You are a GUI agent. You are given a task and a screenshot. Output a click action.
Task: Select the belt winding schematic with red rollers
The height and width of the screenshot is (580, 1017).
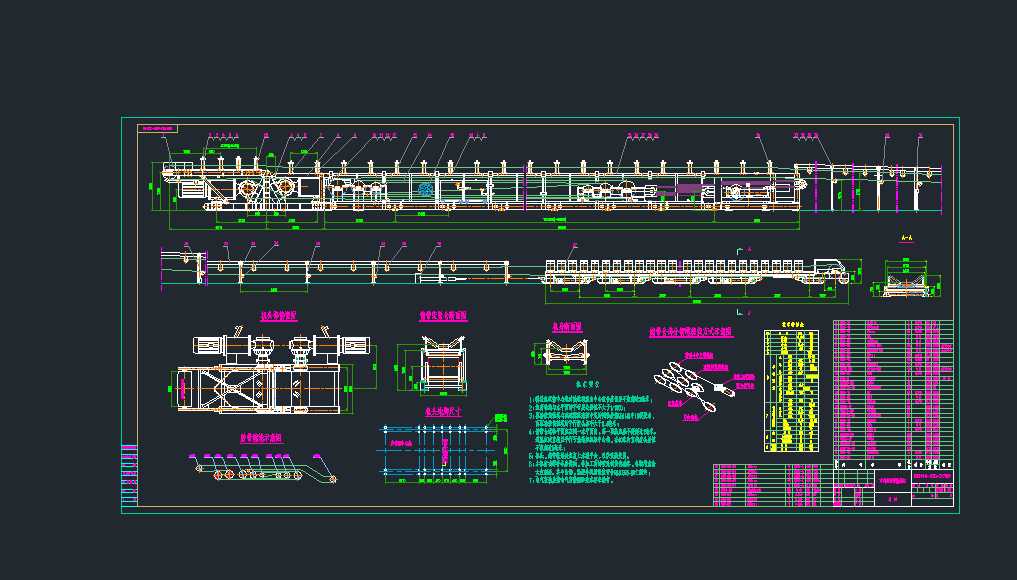point(263,467)
